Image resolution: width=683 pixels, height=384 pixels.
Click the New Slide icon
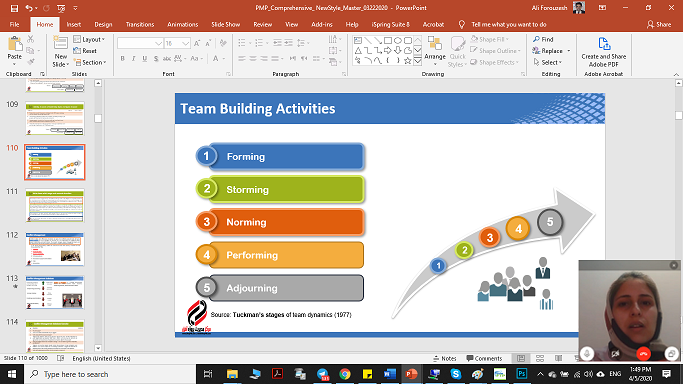60,45
